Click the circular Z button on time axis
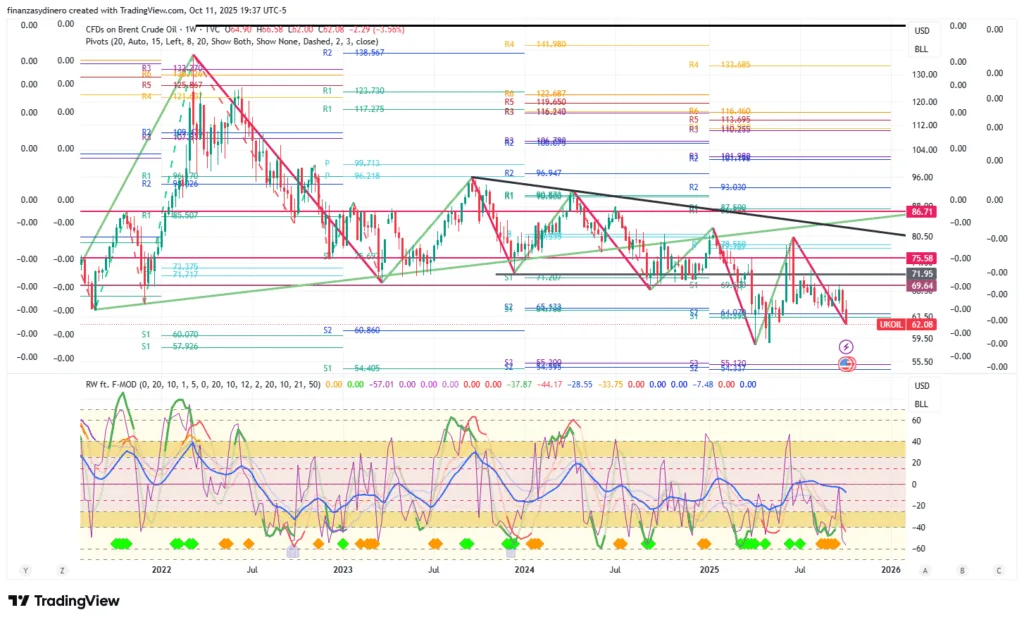Viewport: 1024px width, 622px height. pyautogui.click(x=62, y=570)
